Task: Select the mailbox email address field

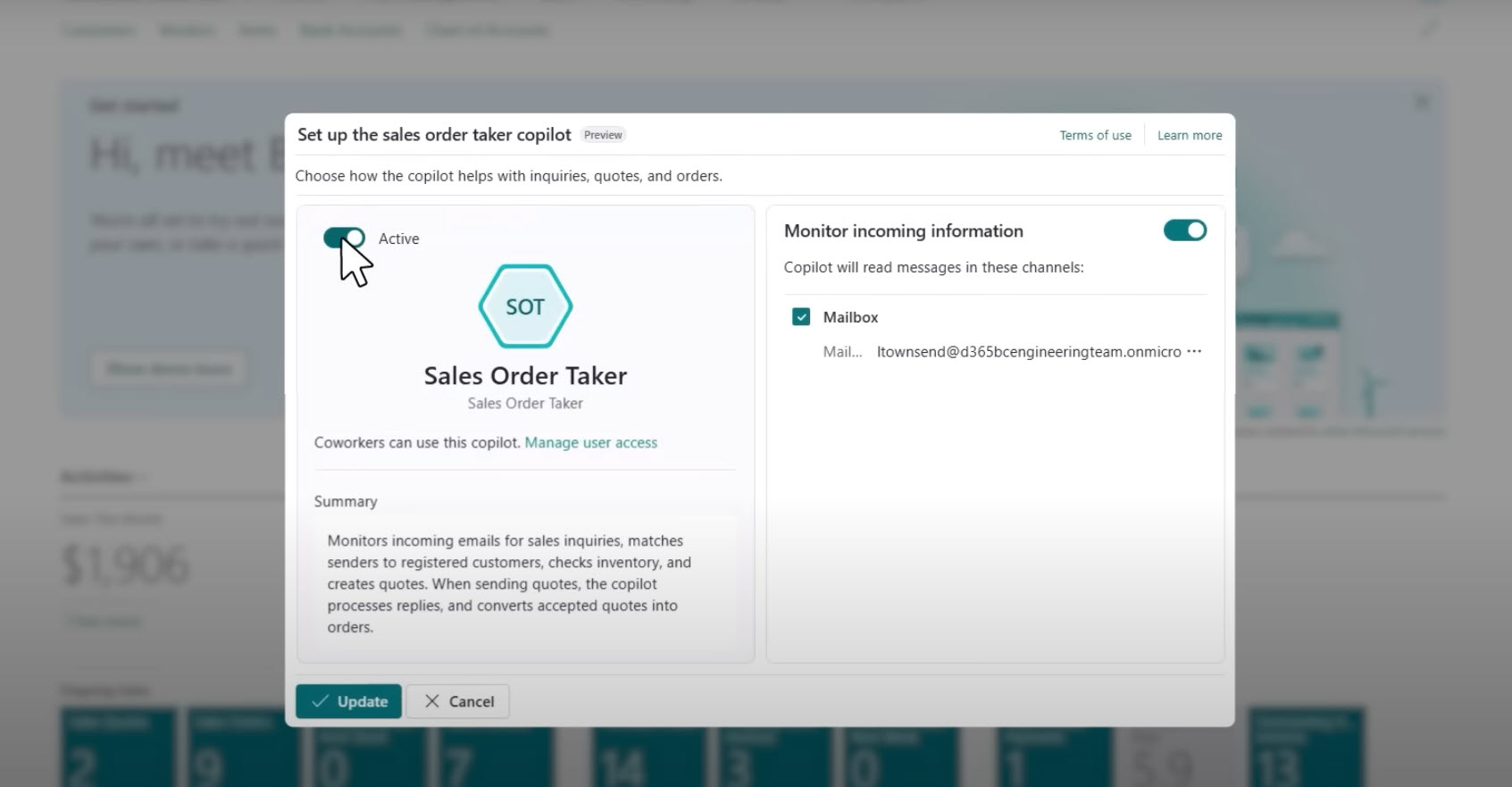Action: (x=1028, y=352)
